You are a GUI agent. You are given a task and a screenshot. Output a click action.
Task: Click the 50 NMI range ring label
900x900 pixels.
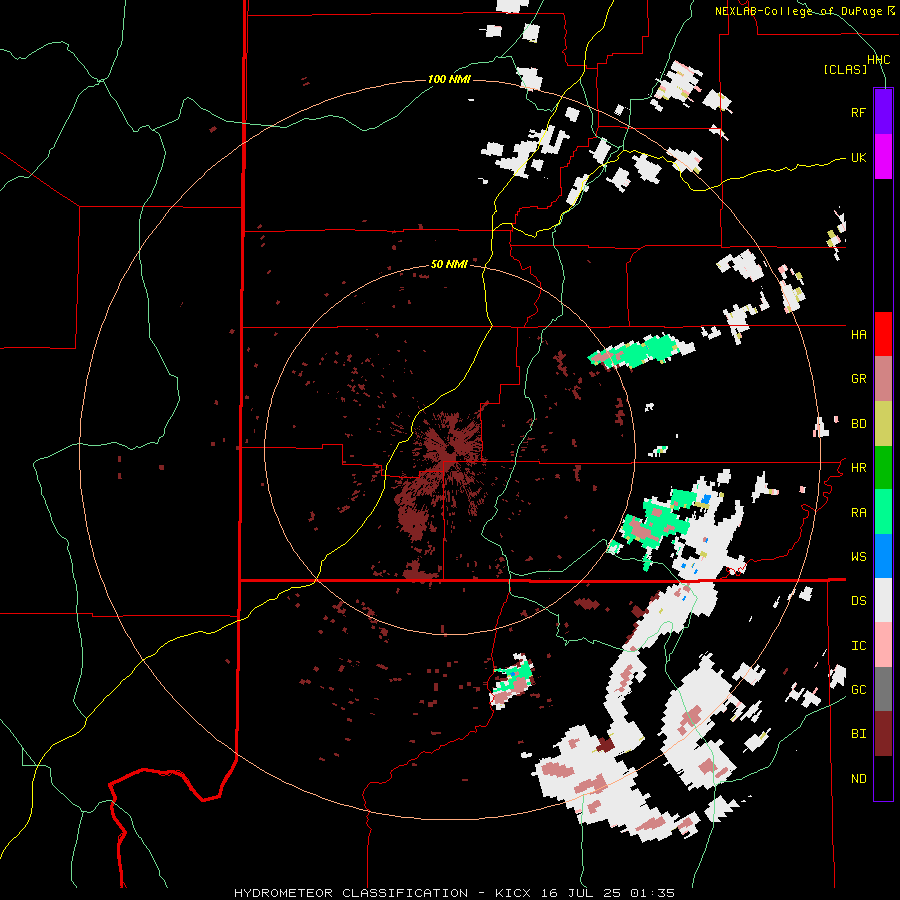[449, 264]
